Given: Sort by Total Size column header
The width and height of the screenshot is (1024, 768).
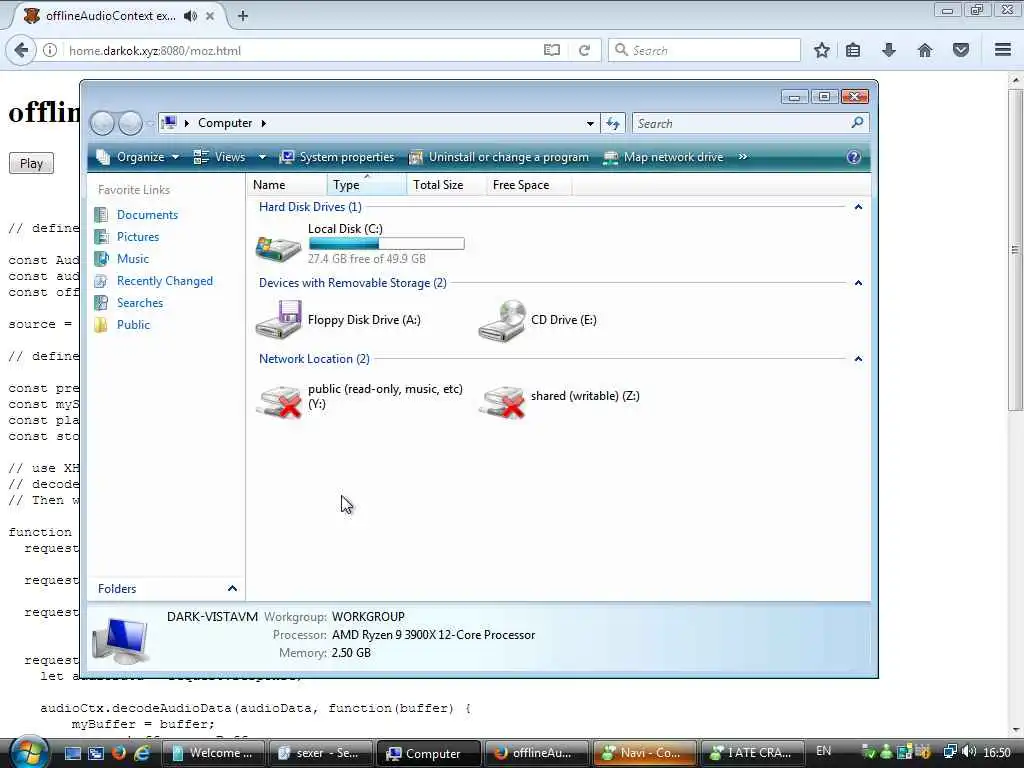Looking at the screenshot, I should [x=446, y=185].
